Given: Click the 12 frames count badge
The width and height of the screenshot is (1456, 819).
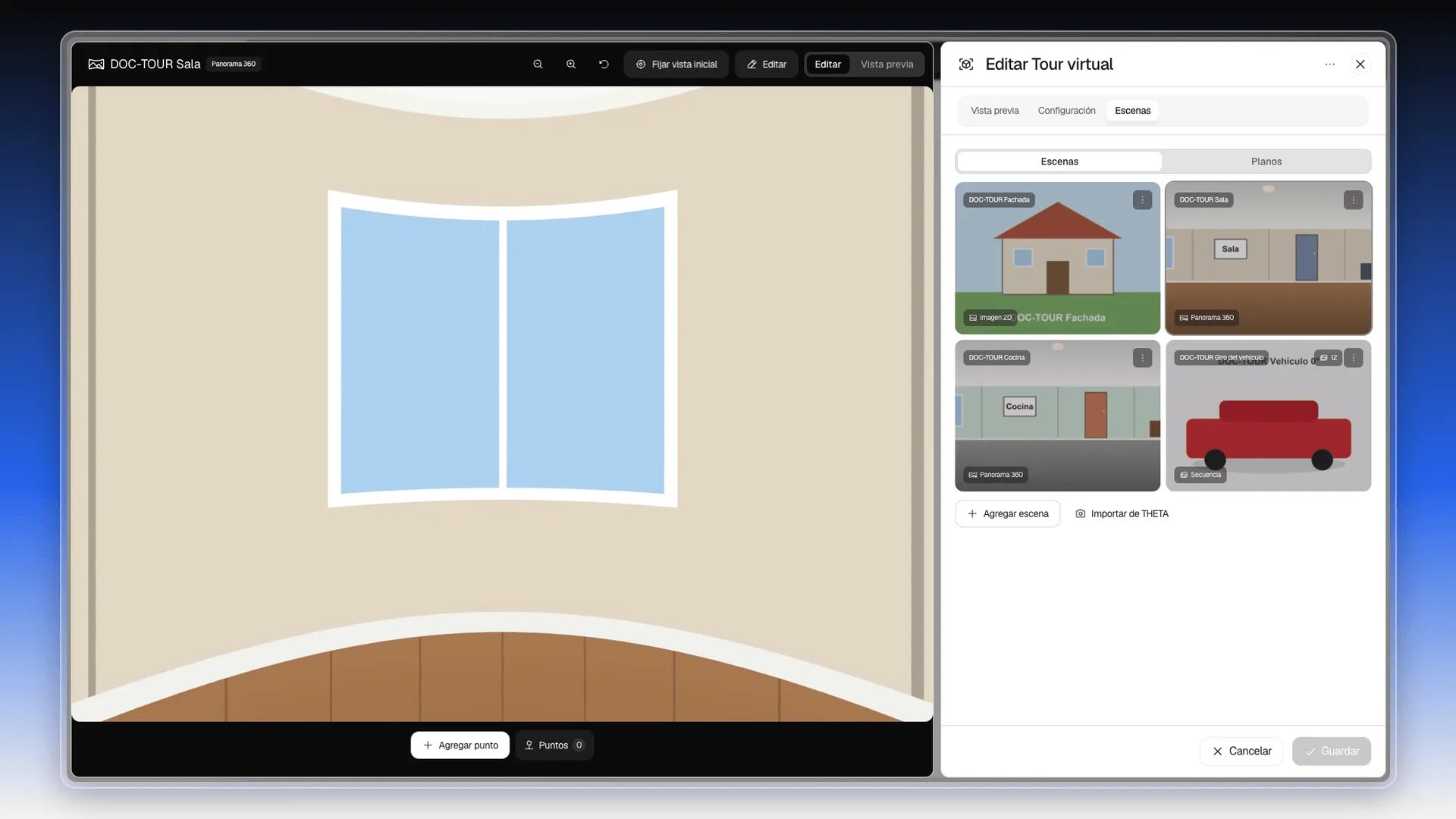Looking at the screenshot, I should (1329, 358).
